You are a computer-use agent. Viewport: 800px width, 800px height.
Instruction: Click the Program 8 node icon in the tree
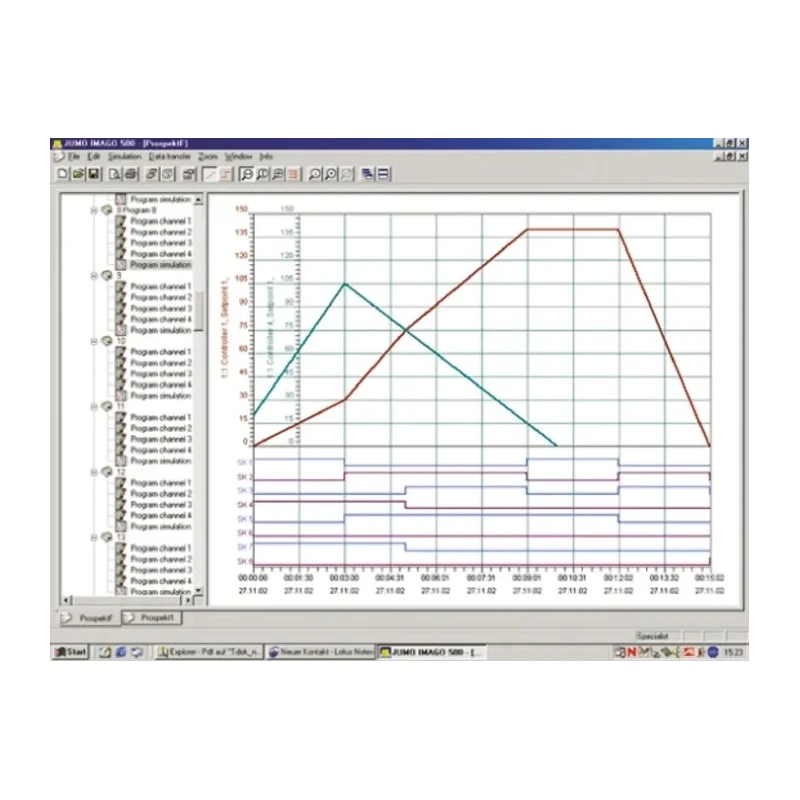(107, 210)
